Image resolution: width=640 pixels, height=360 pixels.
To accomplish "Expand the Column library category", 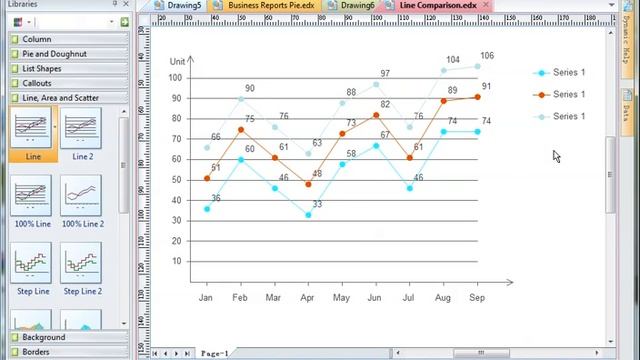I will pyautogui.click(x=69, y=39).
